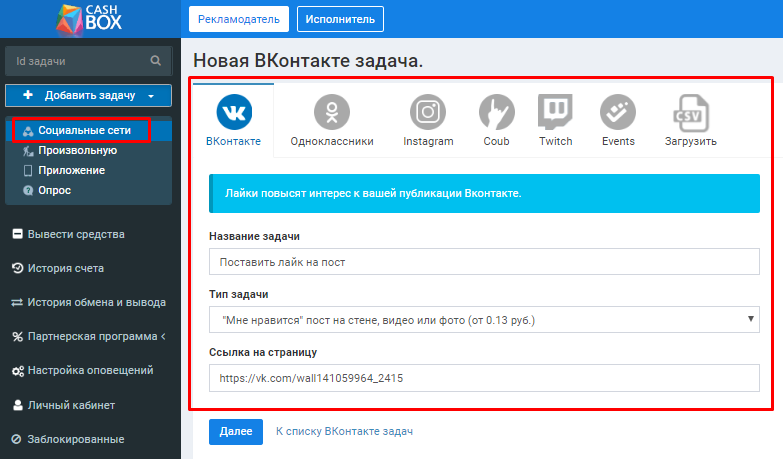Open История счета in sidebar

(65, 268)
